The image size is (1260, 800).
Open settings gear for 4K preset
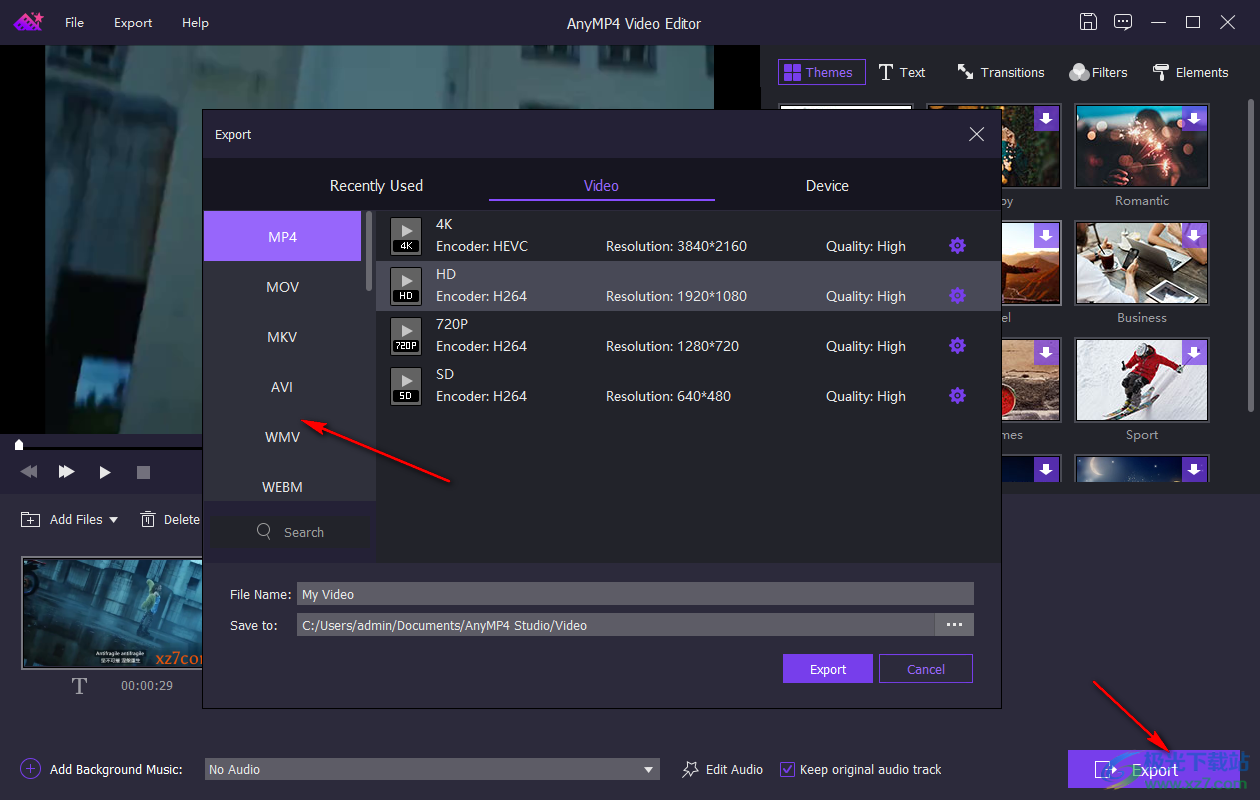point(957,245)
